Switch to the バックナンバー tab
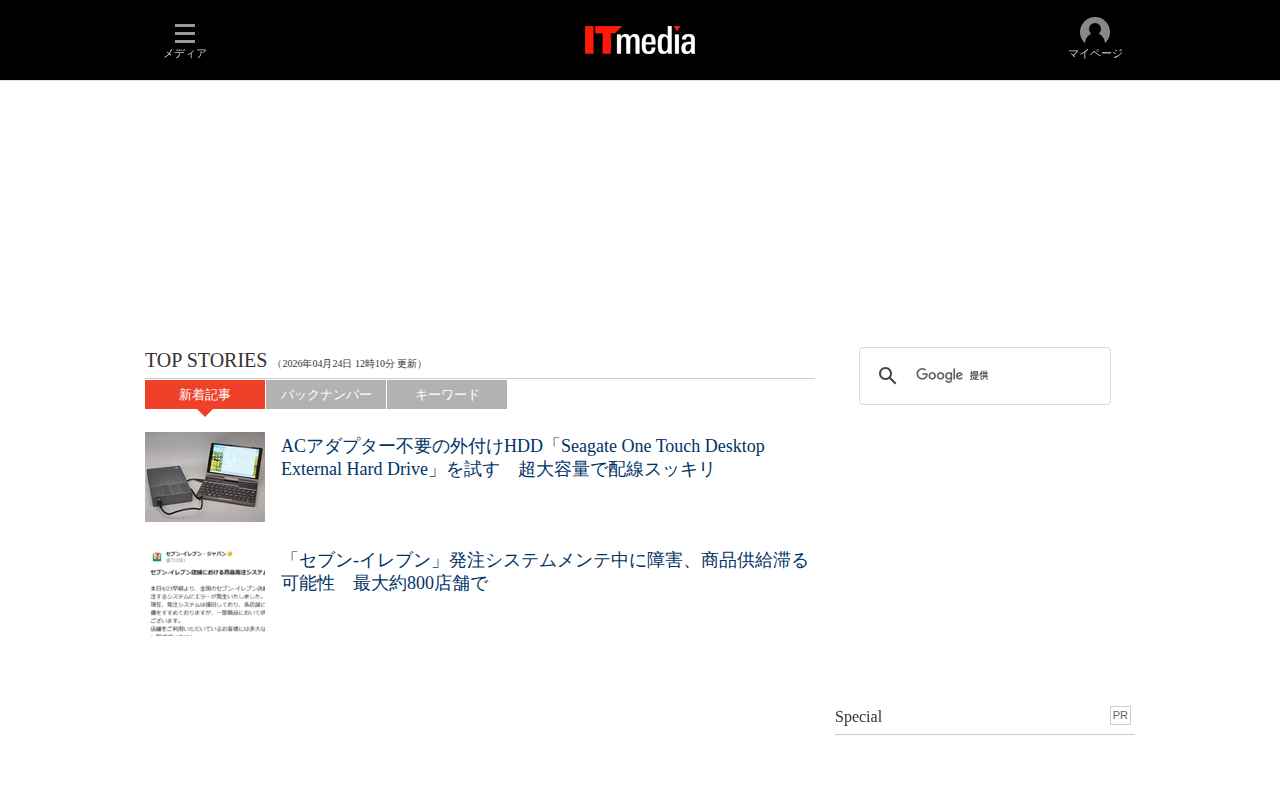Screen dimensions: 1280x800 point(326,394)
